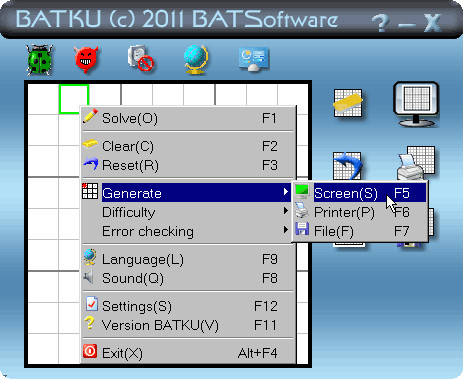Expand the Error checking submenu
The image size is (463, 379).
point(189,231)
